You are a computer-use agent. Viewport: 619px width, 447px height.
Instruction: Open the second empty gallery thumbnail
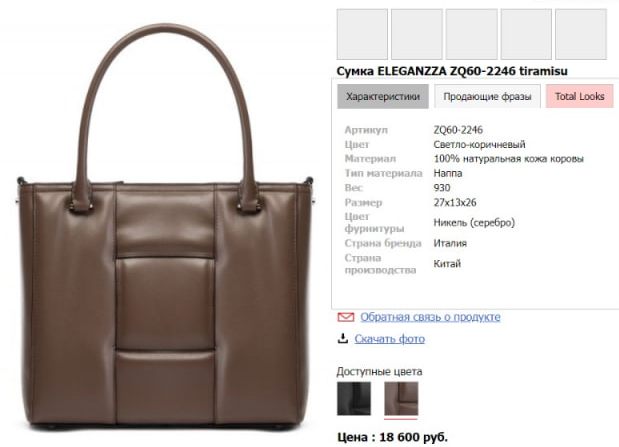(x=417, y=34)
